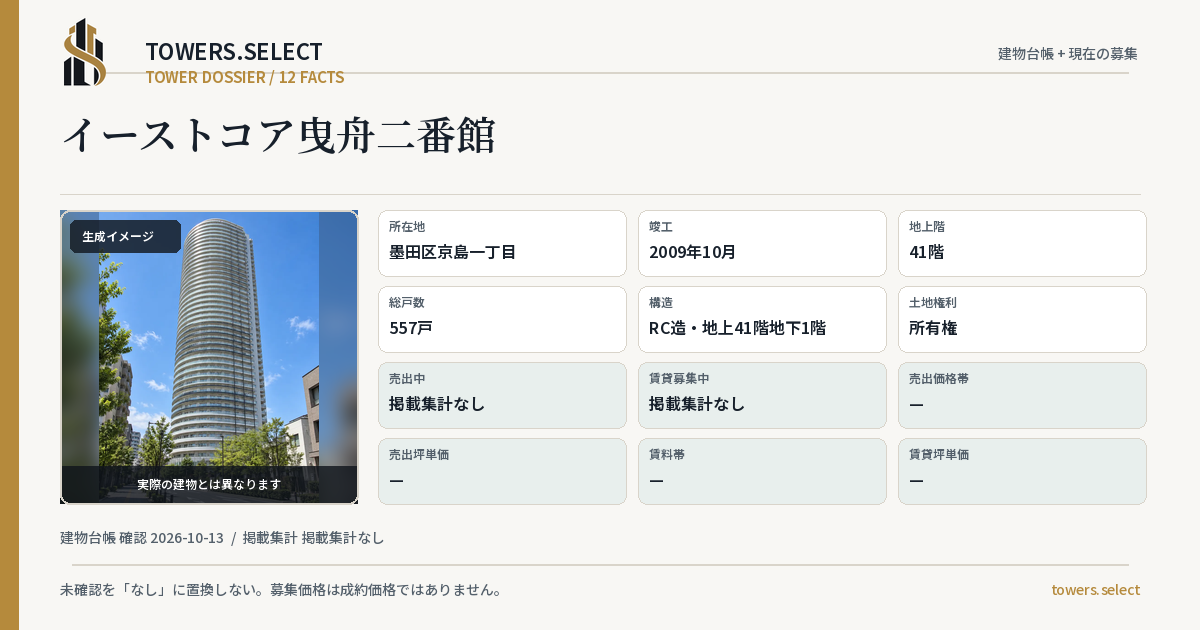Click the TOWERS.SELECT brand title
1200x630 pixels.
(x=234, y=52)
